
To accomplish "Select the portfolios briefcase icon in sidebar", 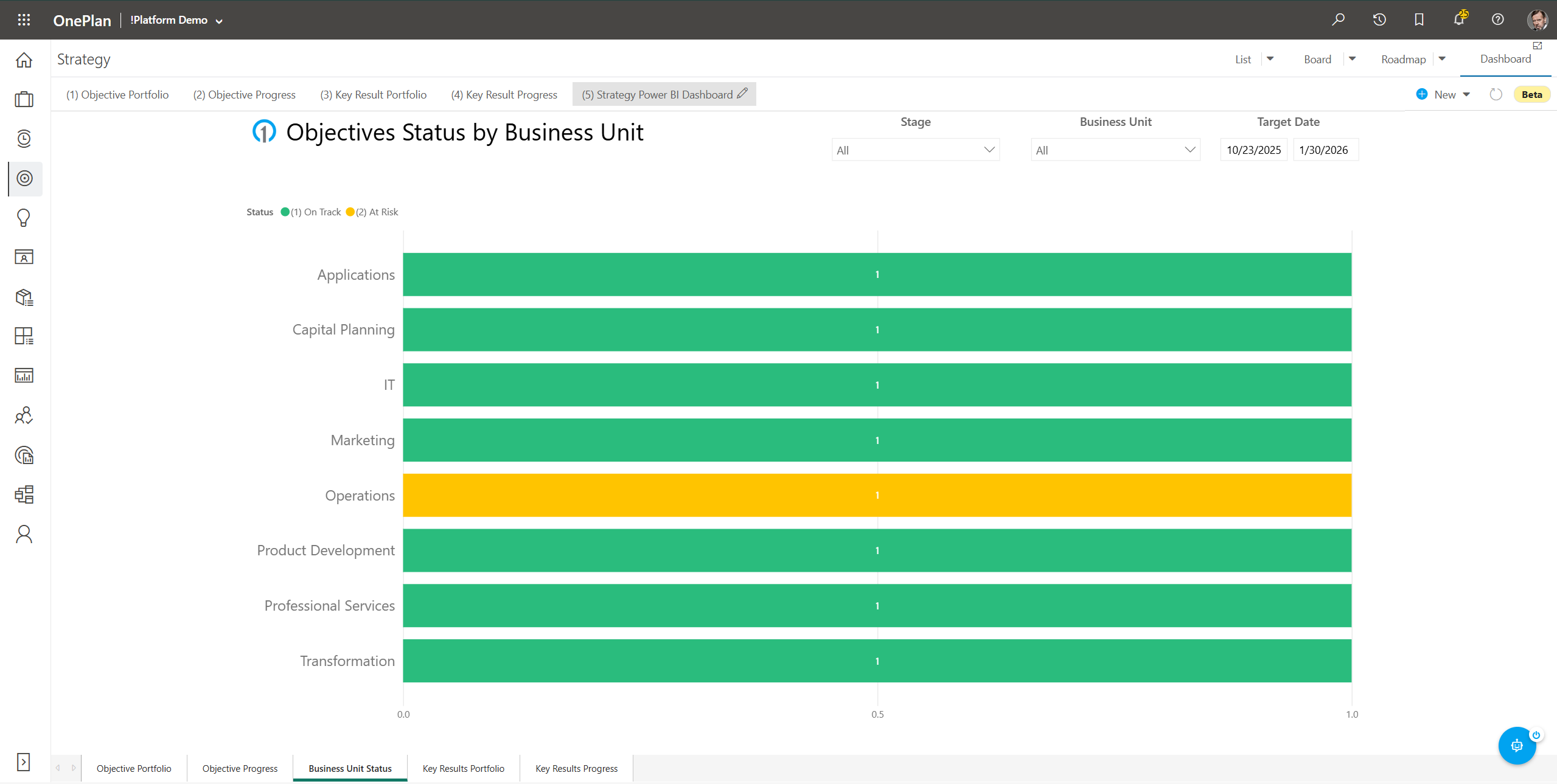I will 23,99.
